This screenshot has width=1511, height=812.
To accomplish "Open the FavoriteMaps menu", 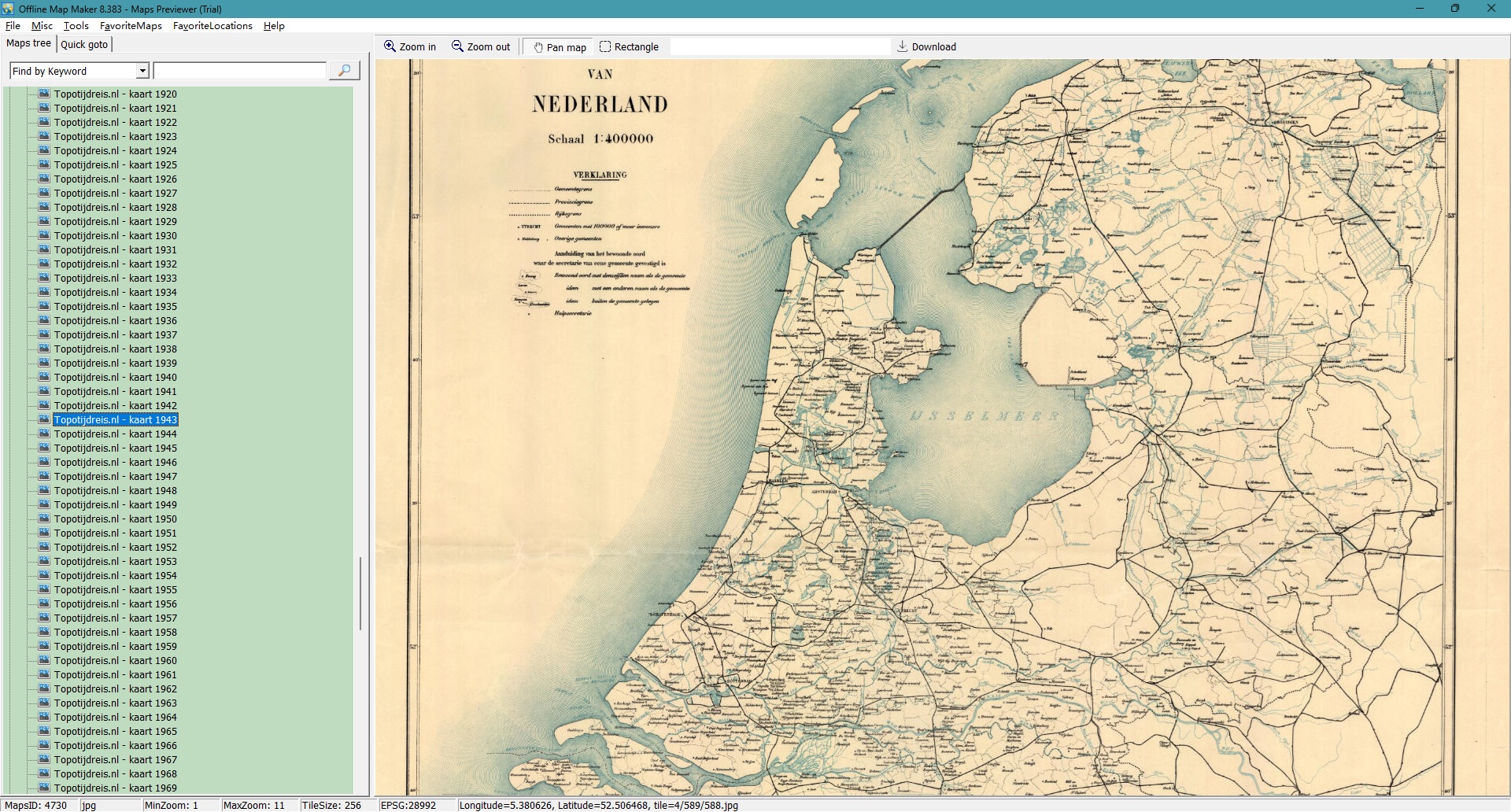I will [131, 26].
